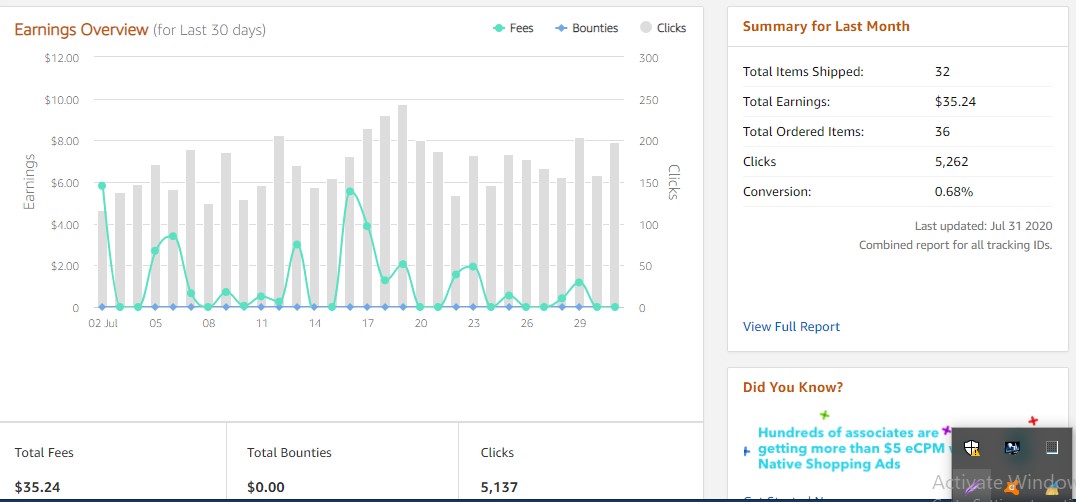The height and width of the screenshot is (502, 1076).
Task: Toggle the Fees series in chart legend
Action: point(513,28)
